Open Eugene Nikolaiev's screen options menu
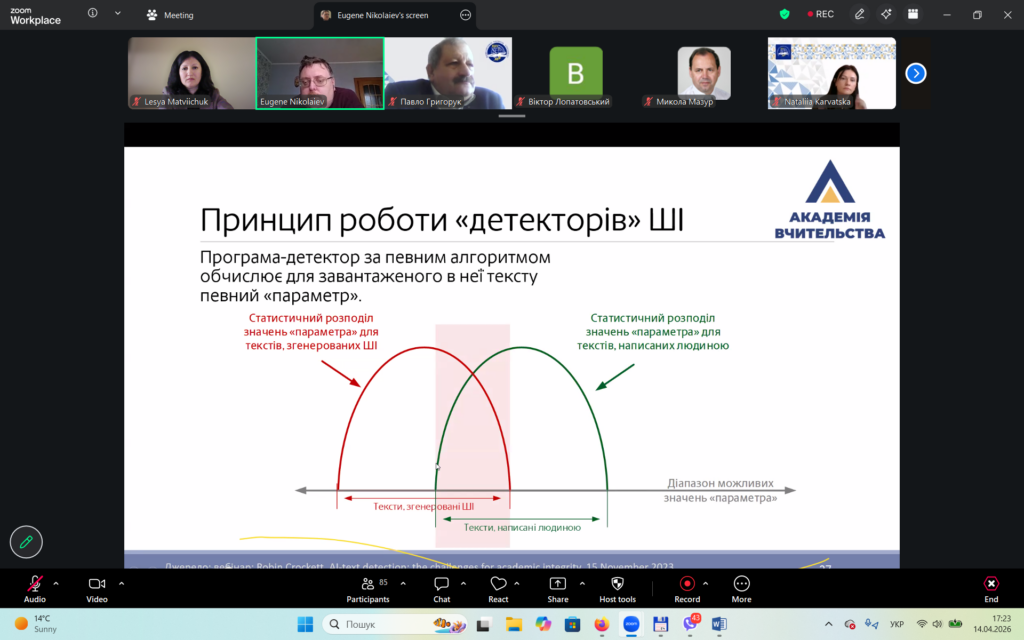The height and width of the screenshot is (640, 1024). point(465,15)
